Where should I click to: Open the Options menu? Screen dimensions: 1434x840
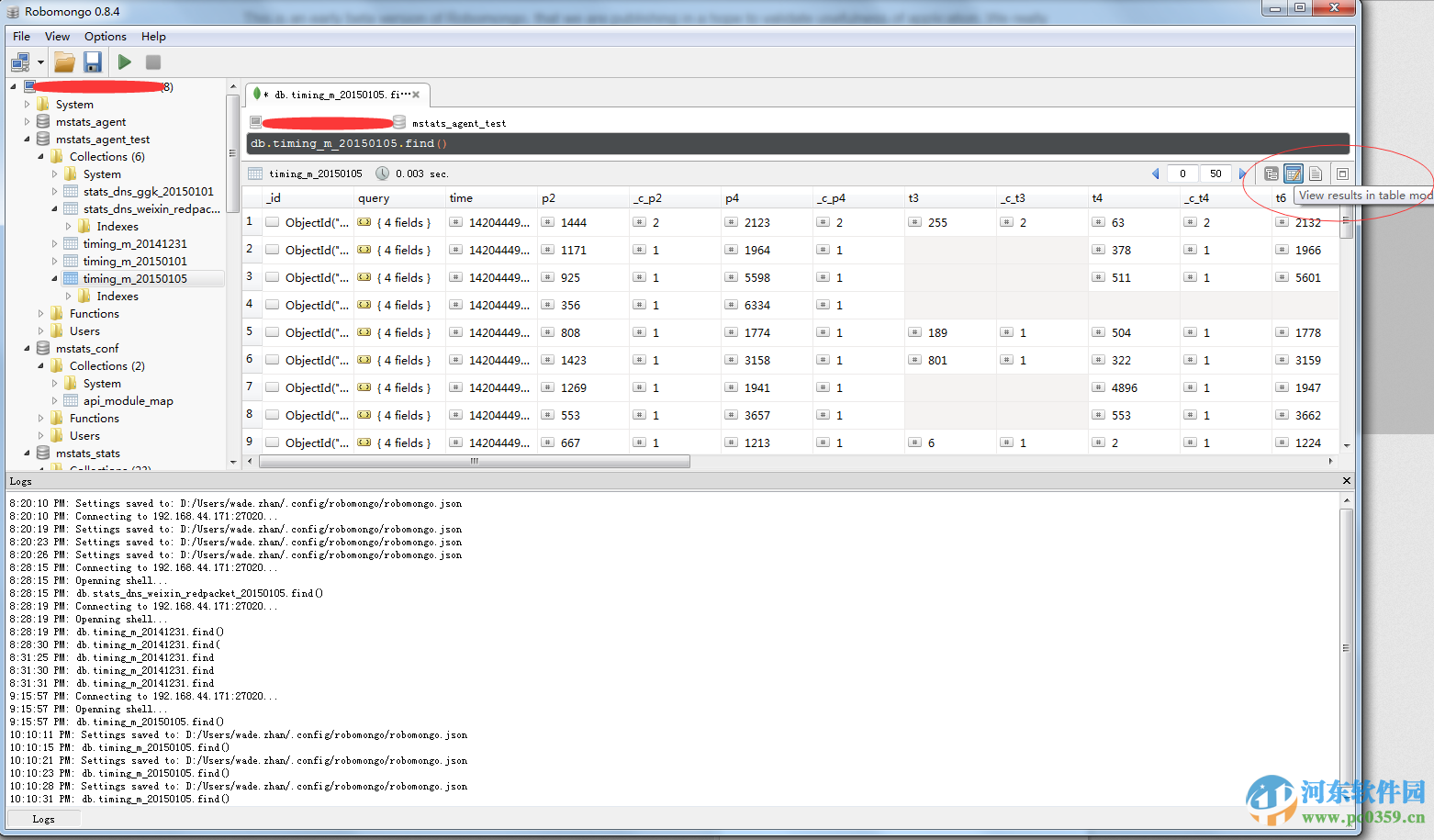point(104,36)
